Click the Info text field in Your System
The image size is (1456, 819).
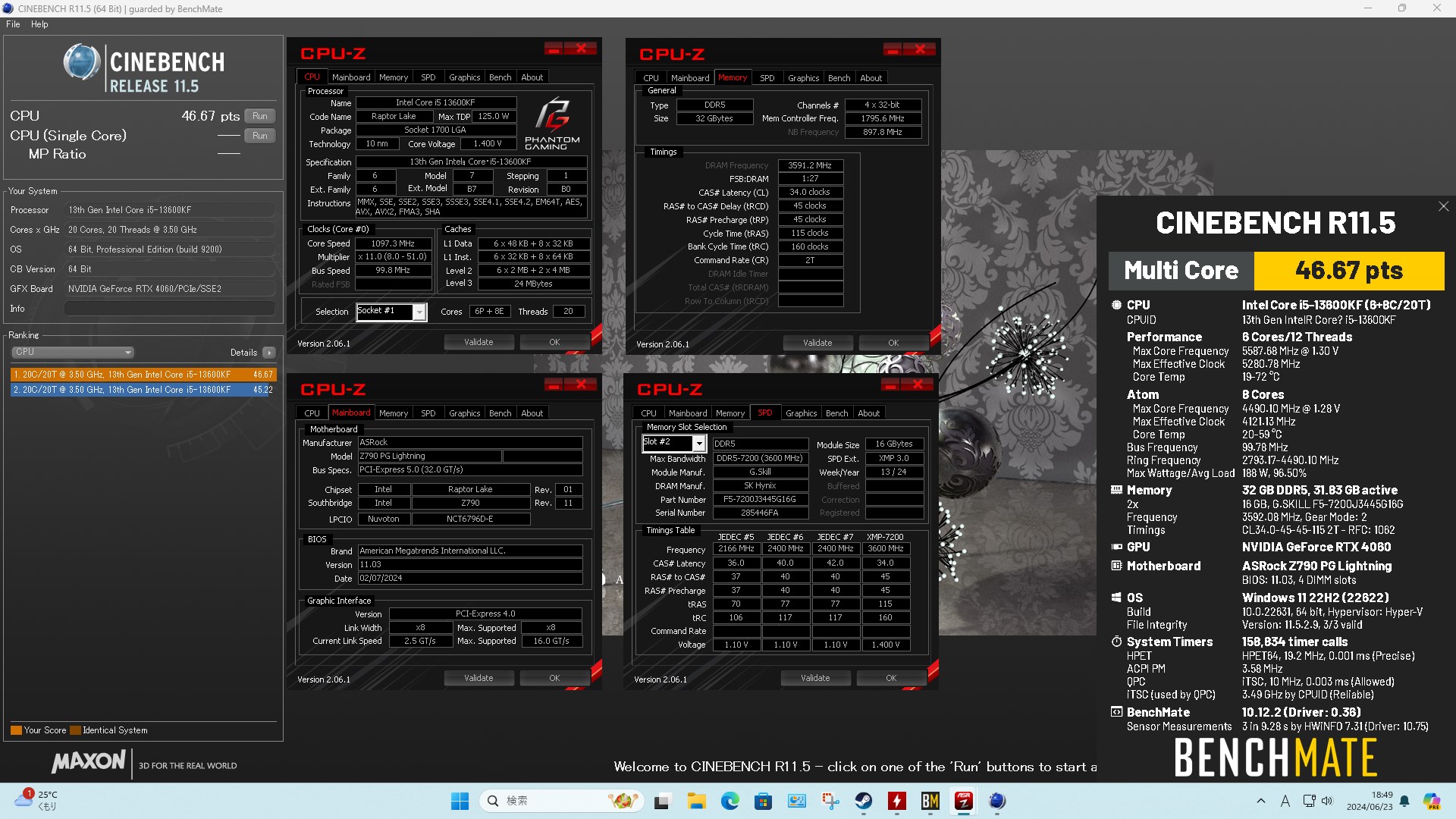click(169, 309)
